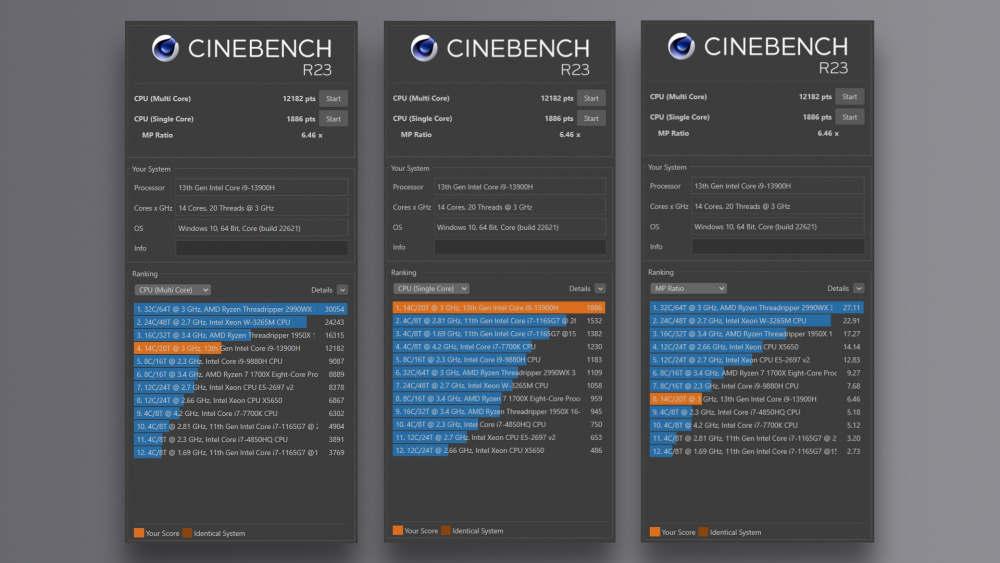1000x563 pixels.
Task: Select the Threadripper 2990WX entry scoring 30054
Action: click(x=240, y=310)
